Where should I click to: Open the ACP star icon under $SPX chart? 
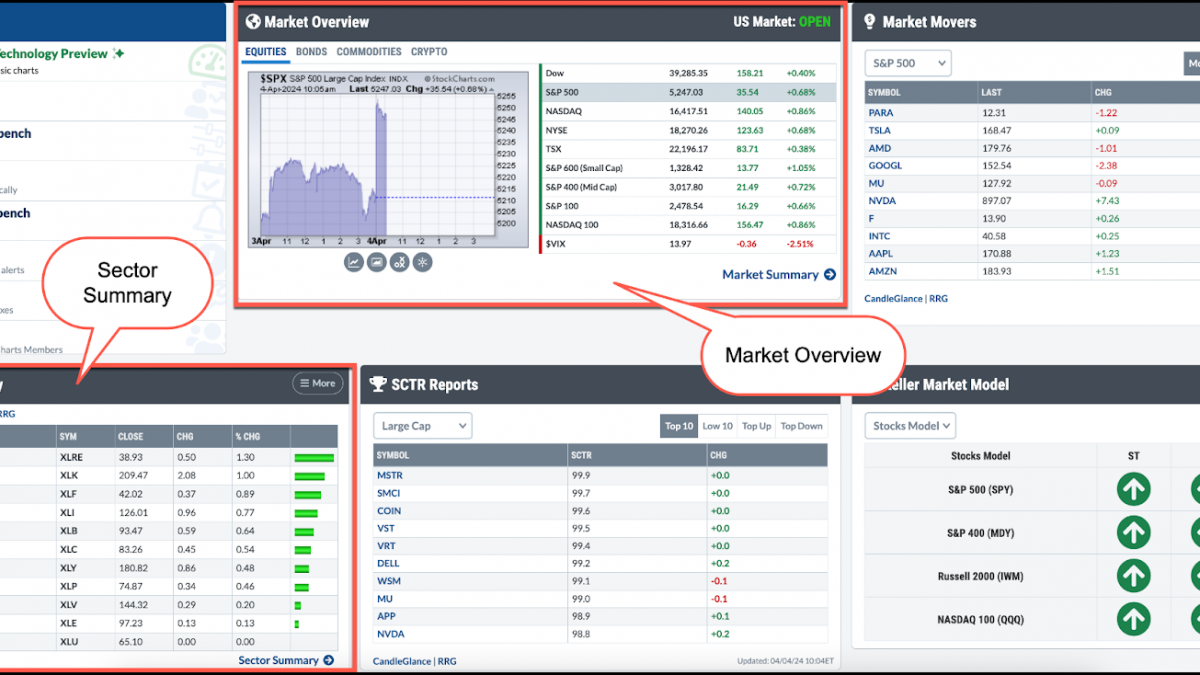[422, 262]
